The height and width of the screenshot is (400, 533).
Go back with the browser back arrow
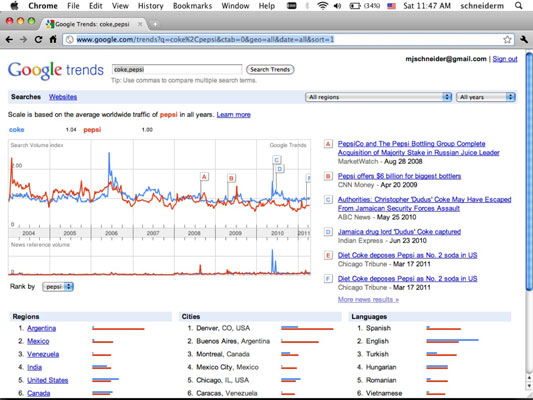[10, 39]
